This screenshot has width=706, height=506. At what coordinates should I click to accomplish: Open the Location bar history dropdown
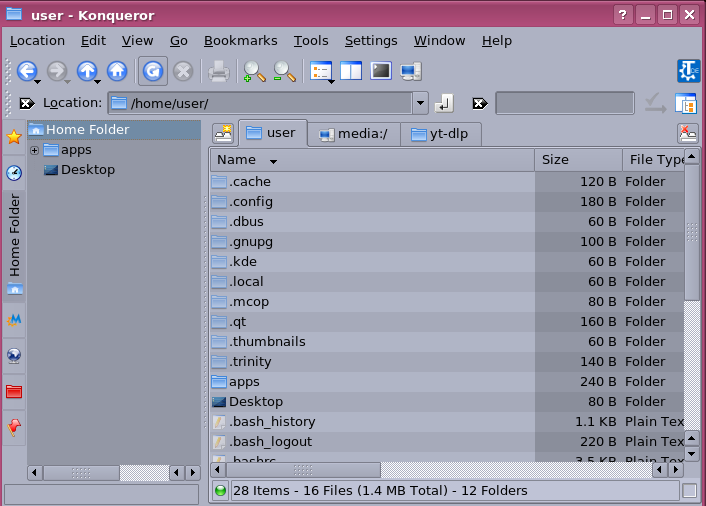420,103
